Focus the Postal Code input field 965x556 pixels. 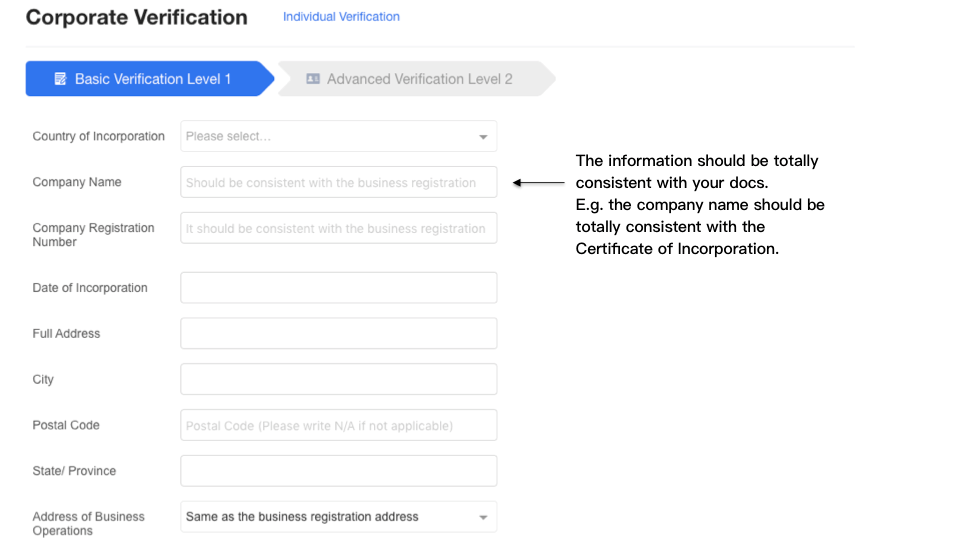click(338, 425)
